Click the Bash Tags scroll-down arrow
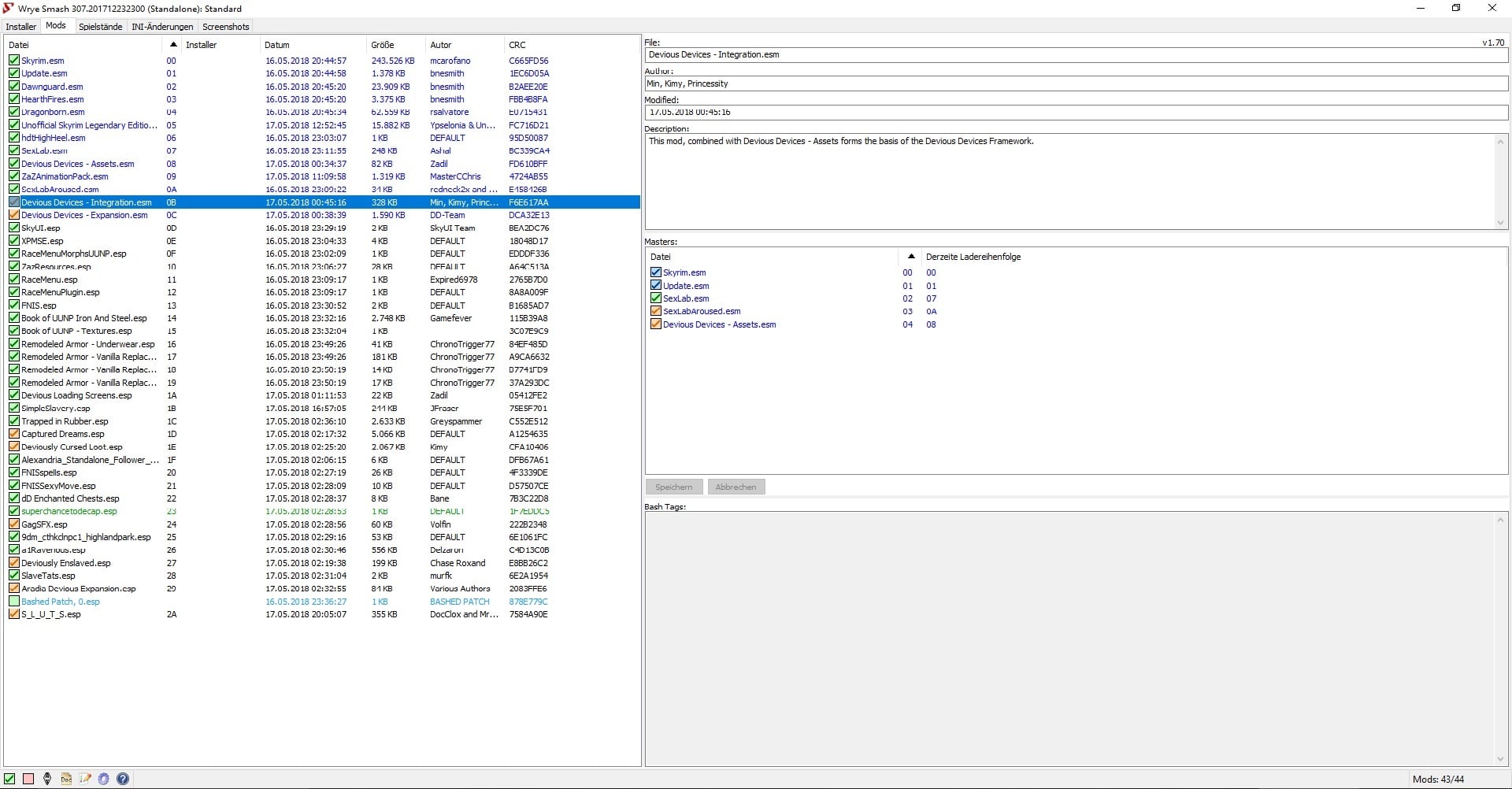This screenshot has height=789, width=1512. point(1500,759)
